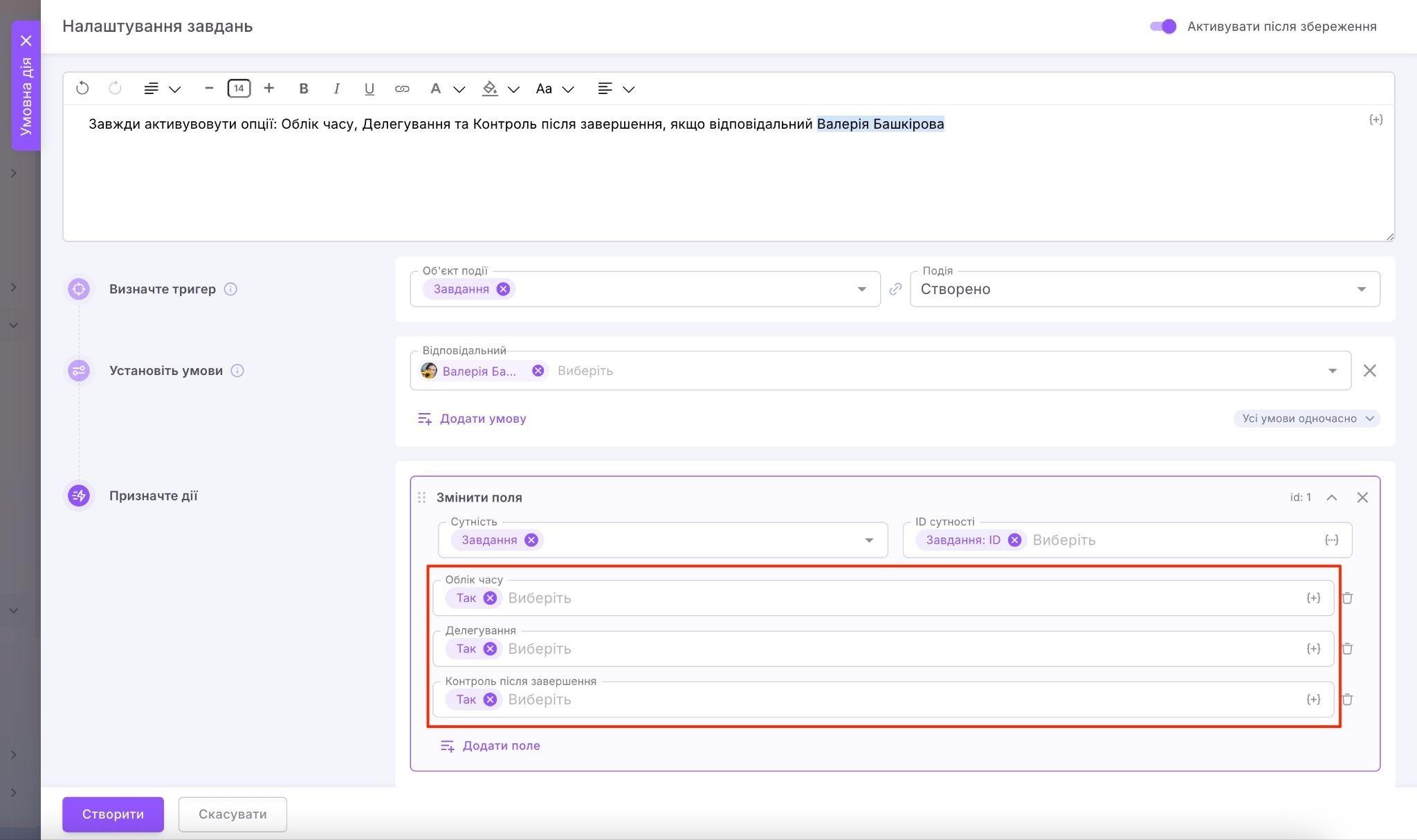Toggle Активувати після збереження switch

pyautogui.click(x=1163, y=26)
